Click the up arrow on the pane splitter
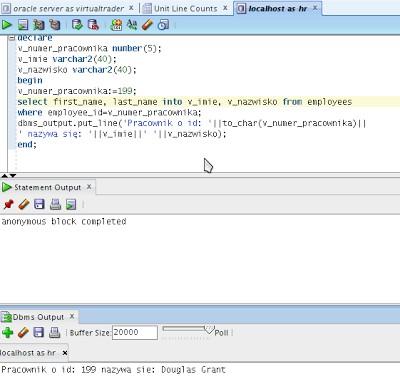Image resolution: width=400 pixels, height=389 pixels. click(4, 175)
